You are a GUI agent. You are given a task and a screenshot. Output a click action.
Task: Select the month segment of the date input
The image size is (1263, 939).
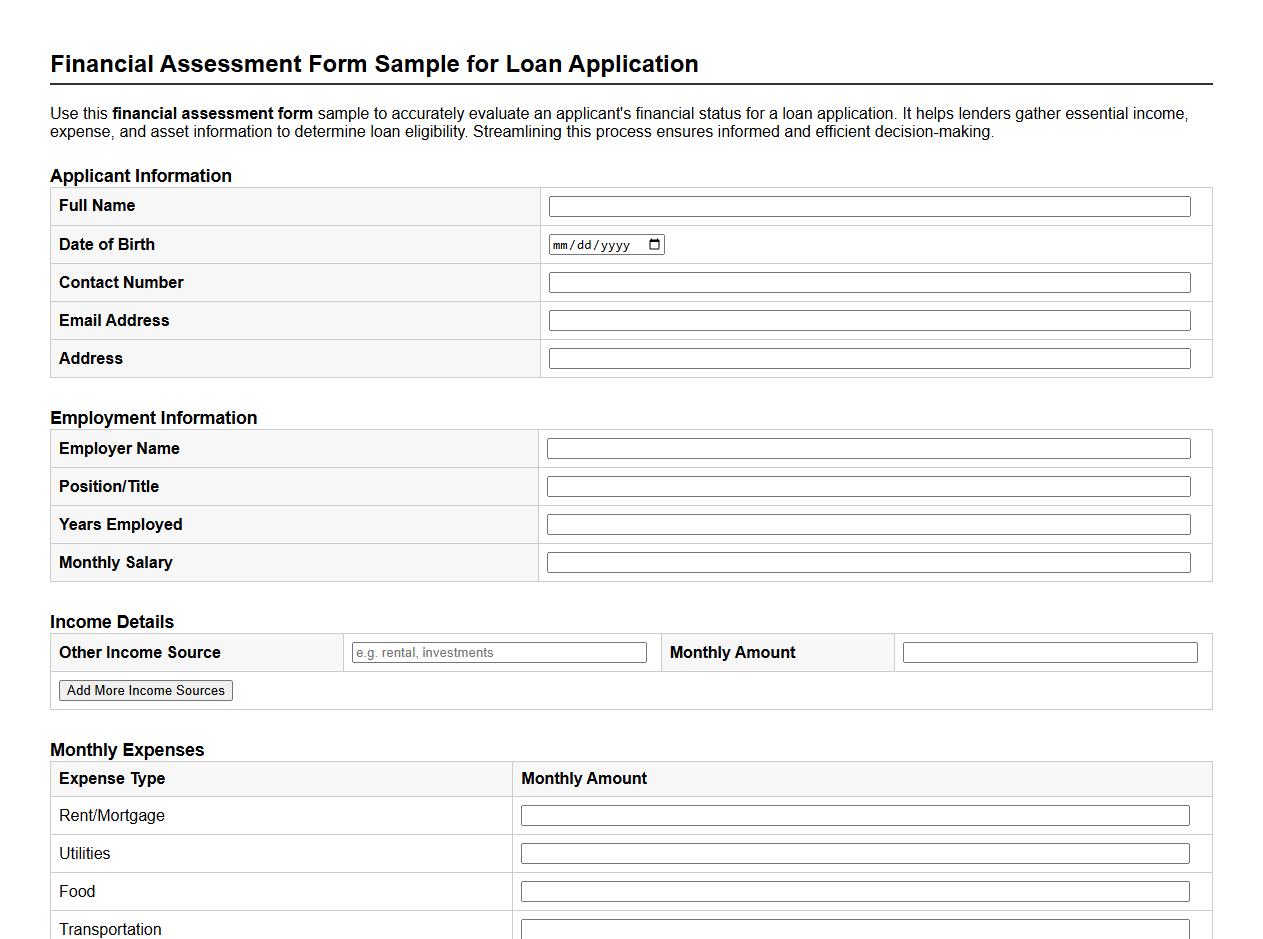pyautogui.click(x=562, y=243)
